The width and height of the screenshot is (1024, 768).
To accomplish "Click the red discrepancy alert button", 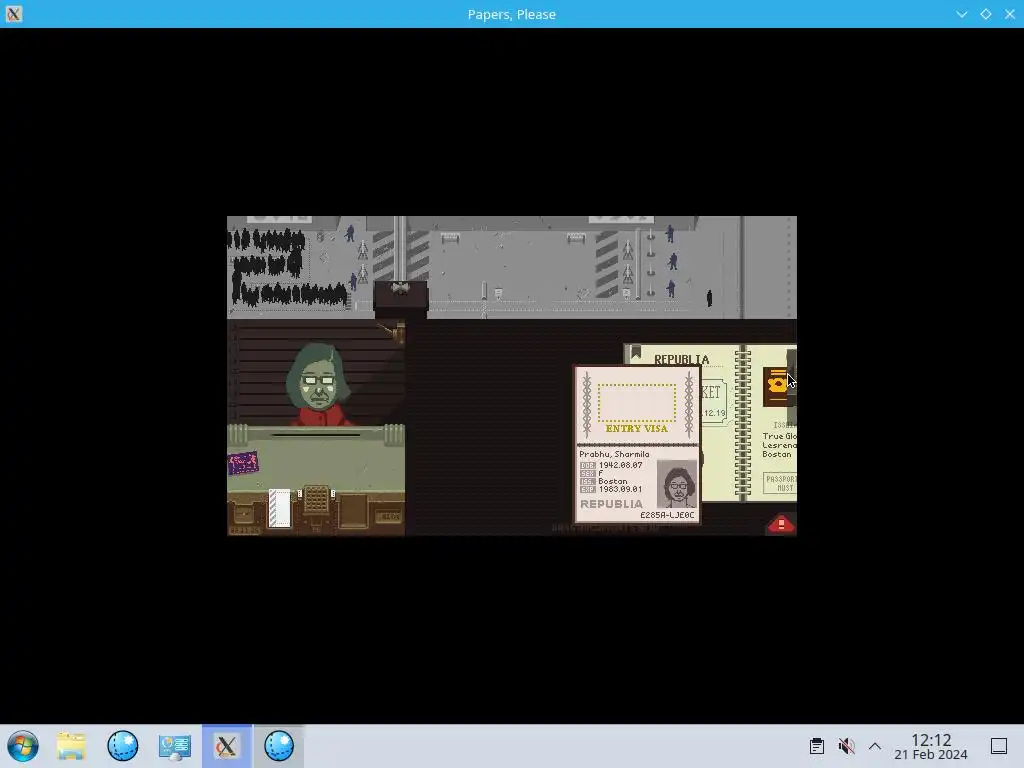I will pos(781,524).
